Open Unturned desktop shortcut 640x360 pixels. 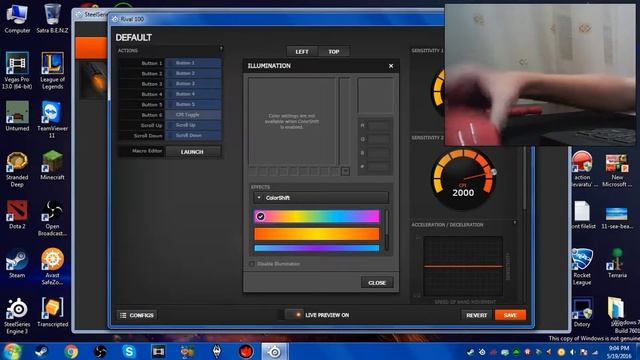tap(17, 116)
